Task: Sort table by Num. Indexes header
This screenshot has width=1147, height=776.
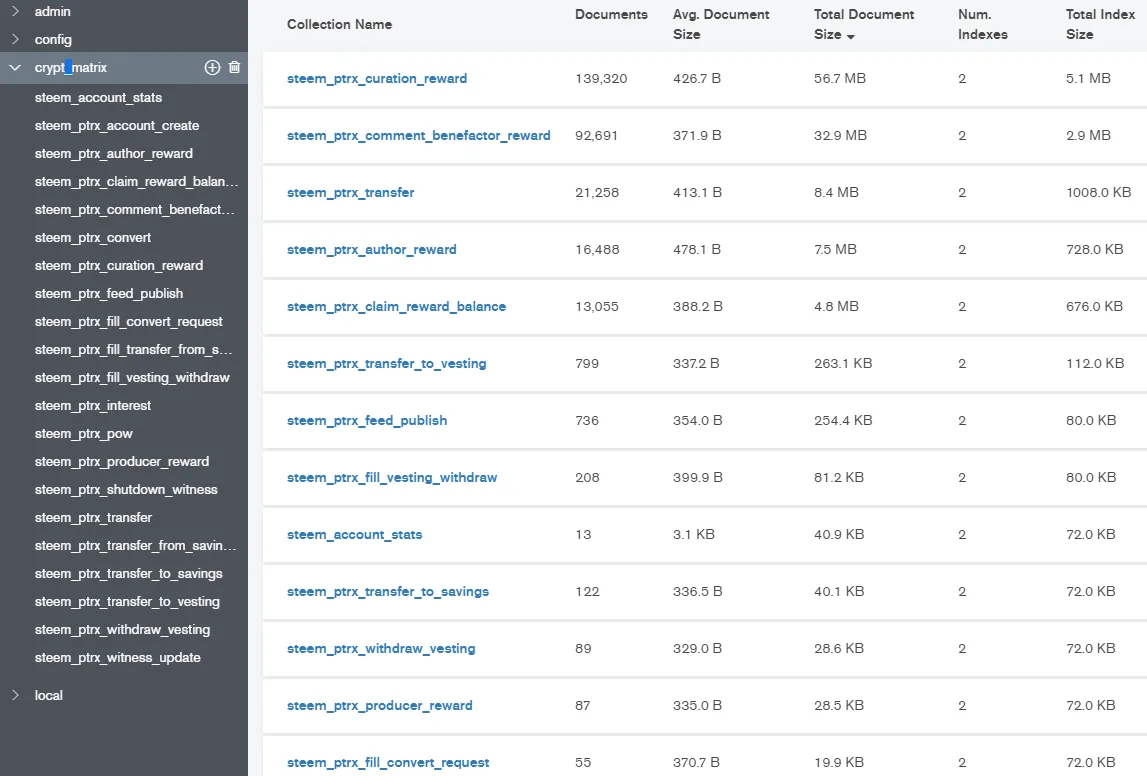Action: [x=982, y=24]
